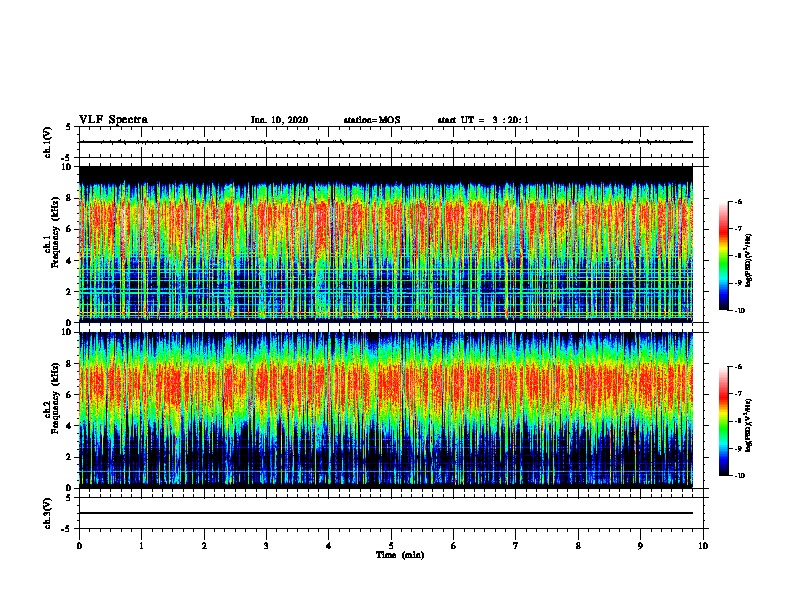792x612 pixels.
Task: Click the "ch.3(V)" waveform axis label
Action: click(x=47, y=513)
